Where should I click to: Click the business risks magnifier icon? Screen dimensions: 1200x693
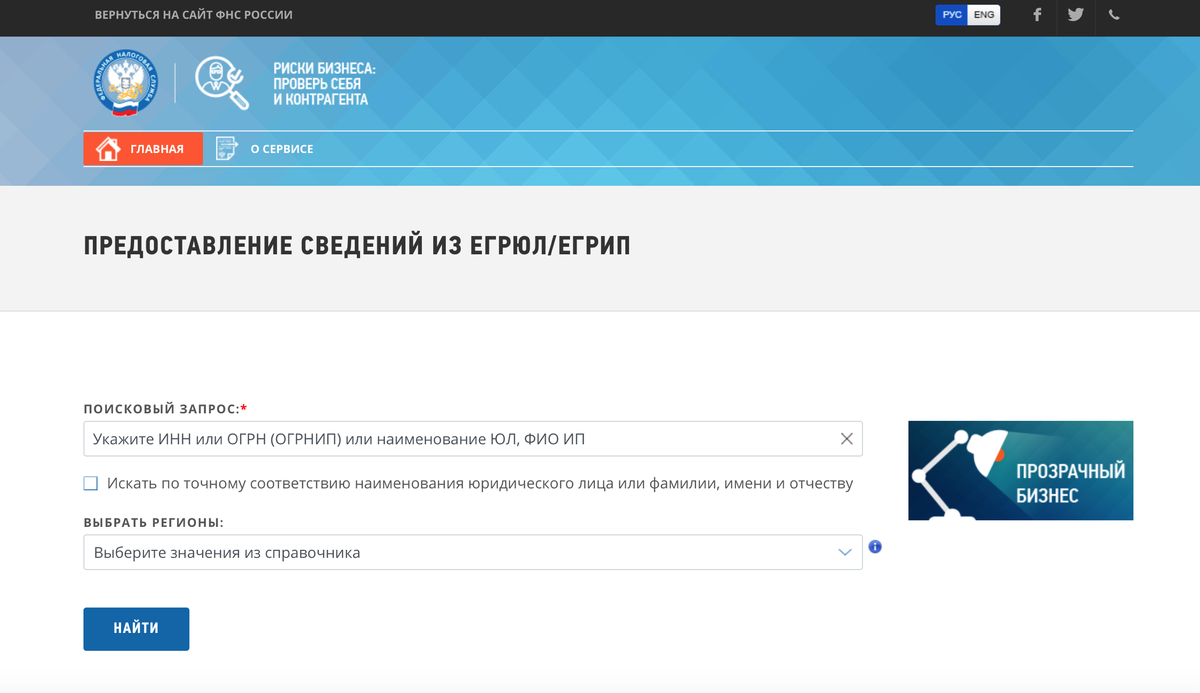221,84
